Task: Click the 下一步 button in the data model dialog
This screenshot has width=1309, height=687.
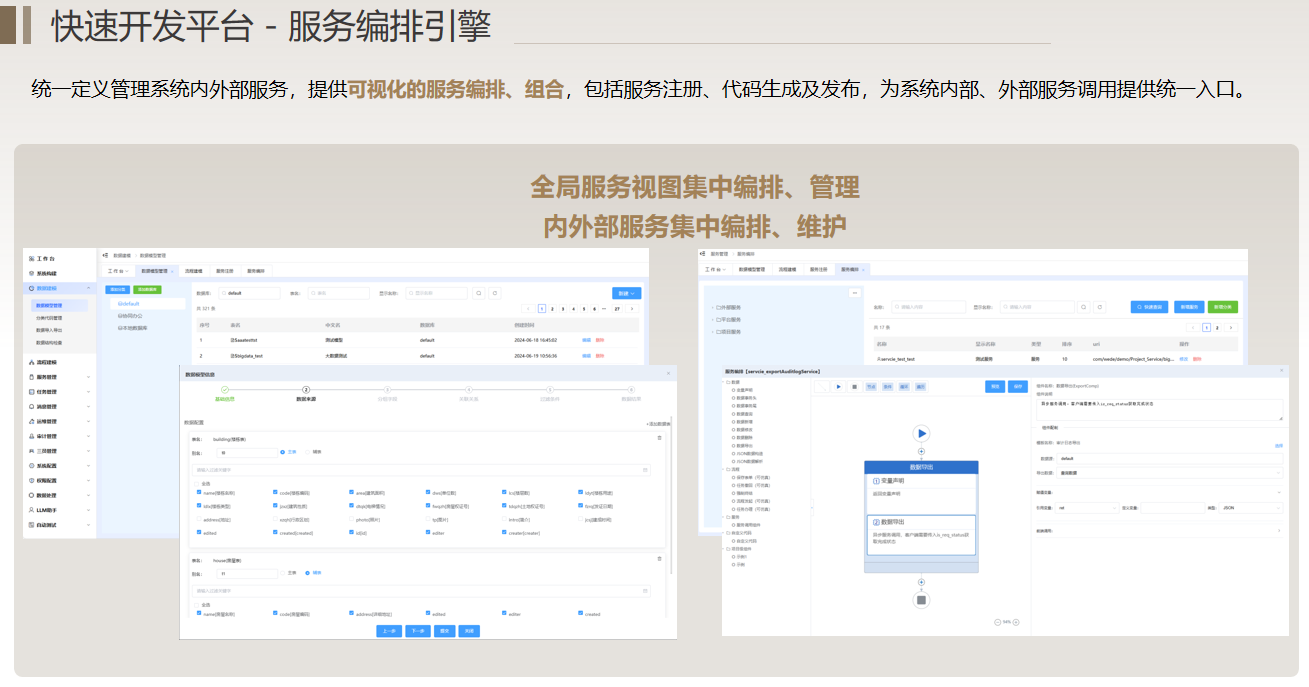Action: tap(417, 631)
